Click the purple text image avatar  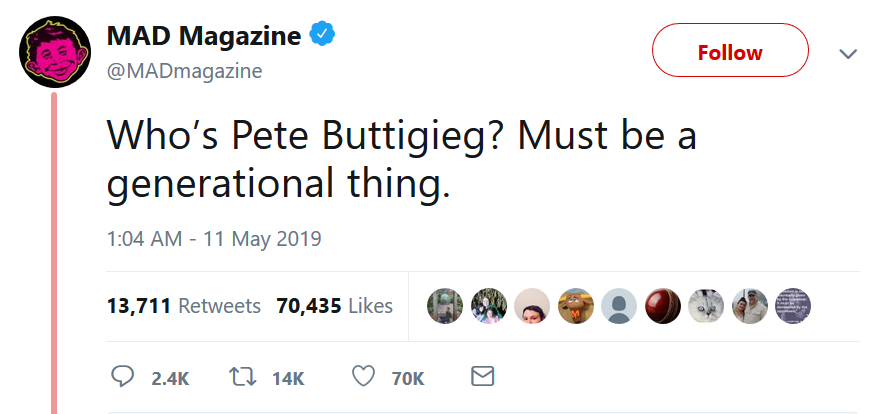point(794,306)
